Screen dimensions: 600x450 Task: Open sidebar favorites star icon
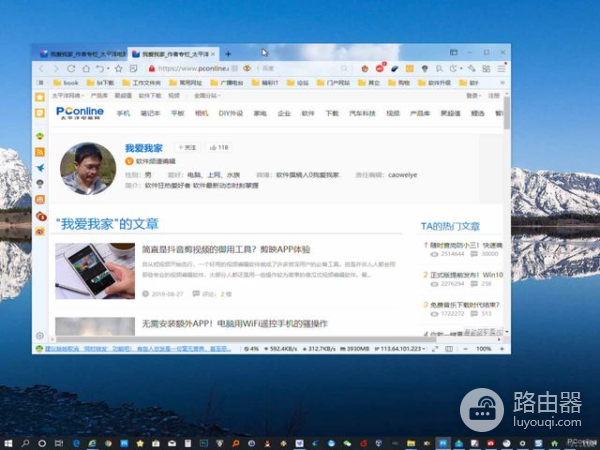(x=40, y=97)
